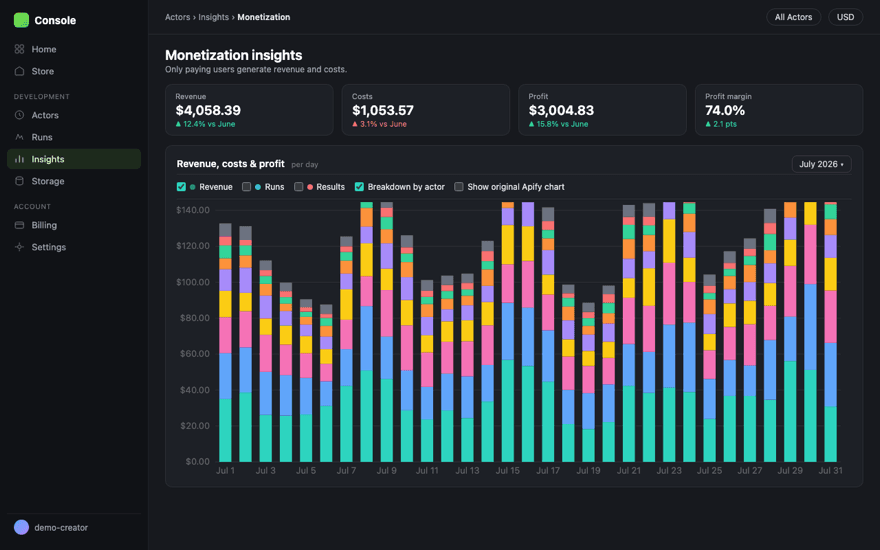Click the Jul 31 stacked bar

pos(831,332)
